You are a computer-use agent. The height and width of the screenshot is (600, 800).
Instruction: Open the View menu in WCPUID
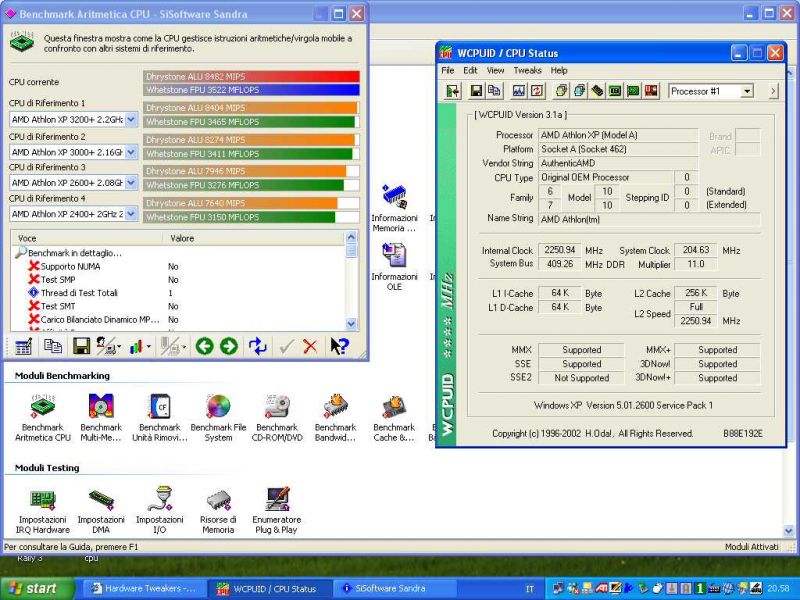(495, 70)
